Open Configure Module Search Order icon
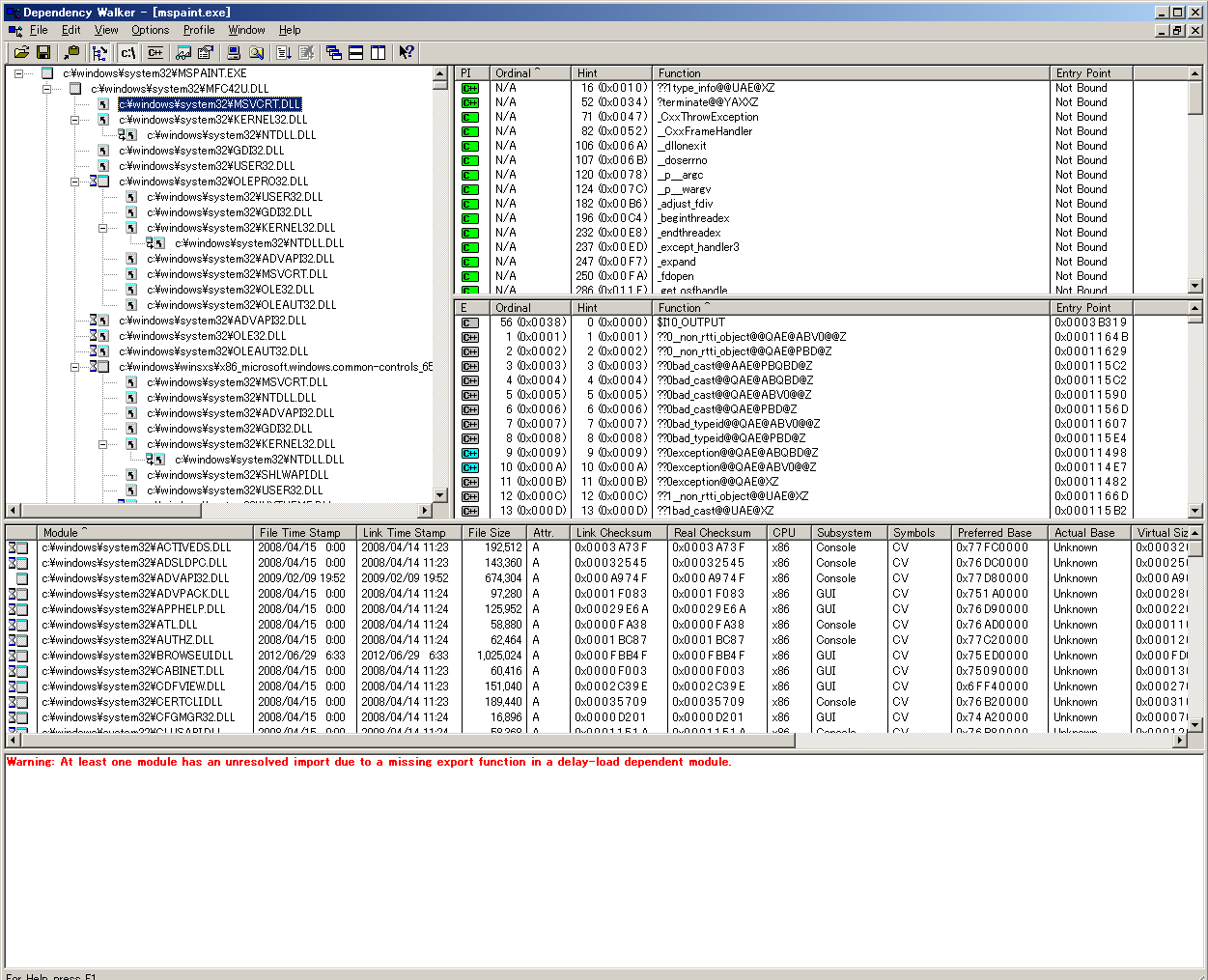The image size is (1208, 980). 256,53
